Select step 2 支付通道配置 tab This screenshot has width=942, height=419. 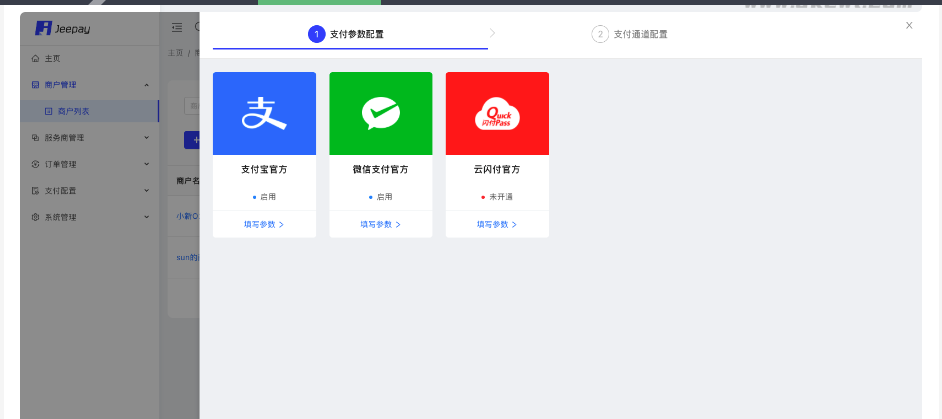(629, 34)
